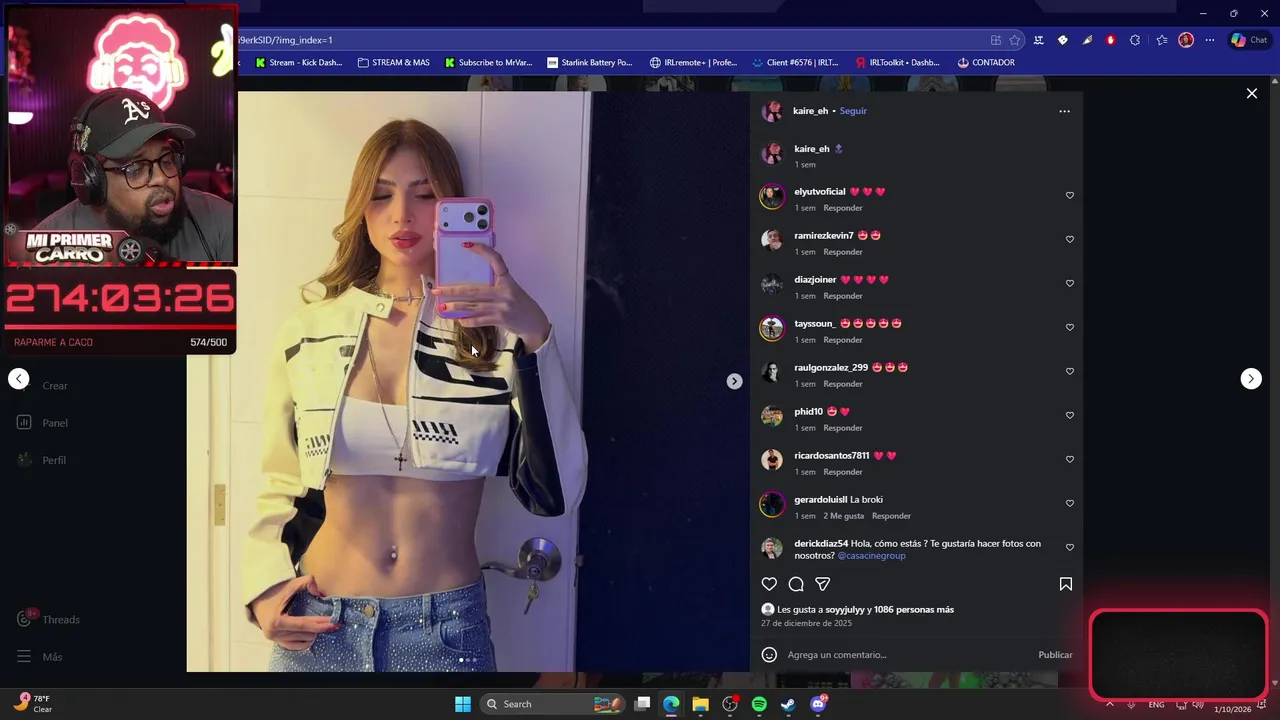This screenshot has height=720, width=1280.
Task: Like raulgonzalez_299's comment
Action: point(1069,371)
